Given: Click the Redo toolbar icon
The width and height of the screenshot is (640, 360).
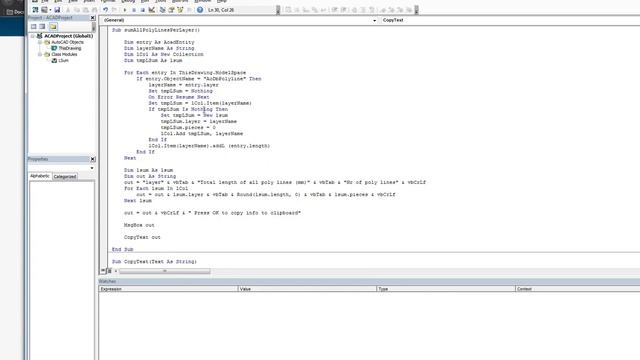Looking at the screenshot, I should [114, 10].
